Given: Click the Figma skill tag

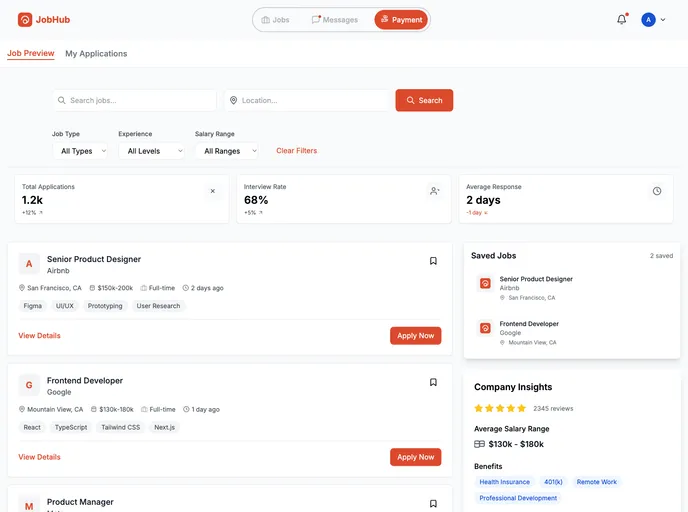Looking at the screenshot, I should pyautogui.click(x=33, y=306).
